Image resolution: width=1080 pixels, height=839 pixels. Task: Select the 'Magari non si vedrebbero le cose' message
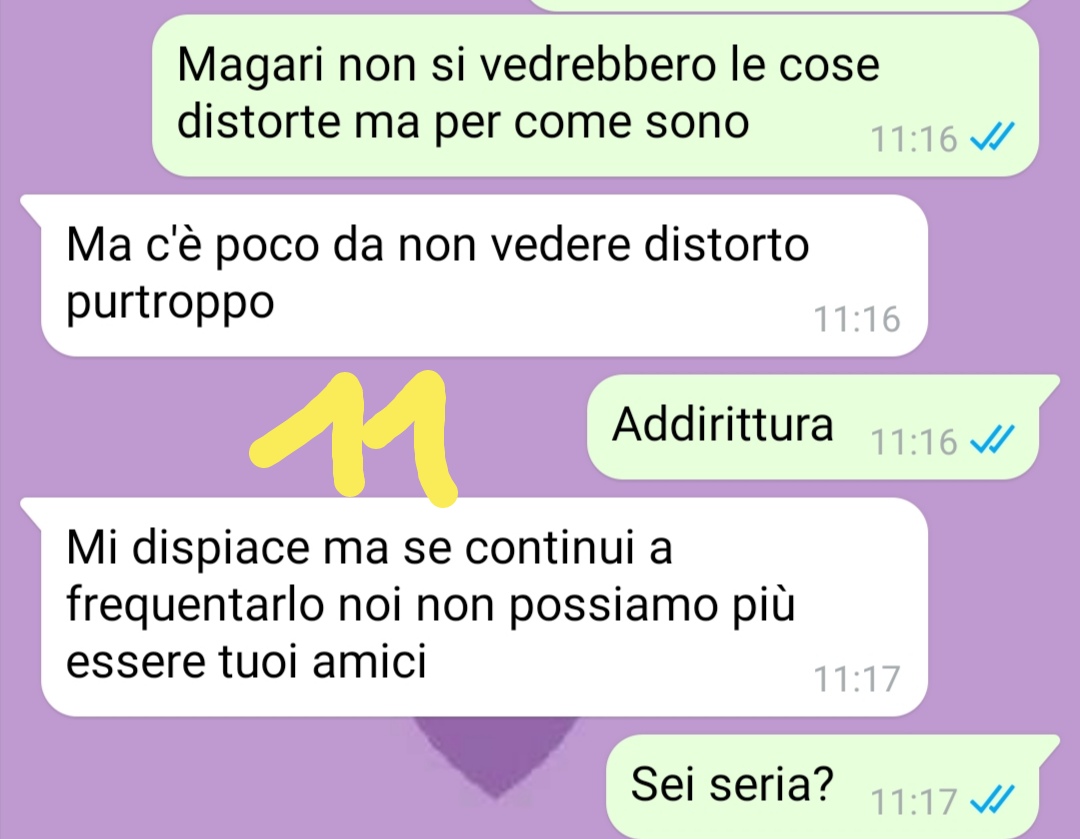[595, 96]
